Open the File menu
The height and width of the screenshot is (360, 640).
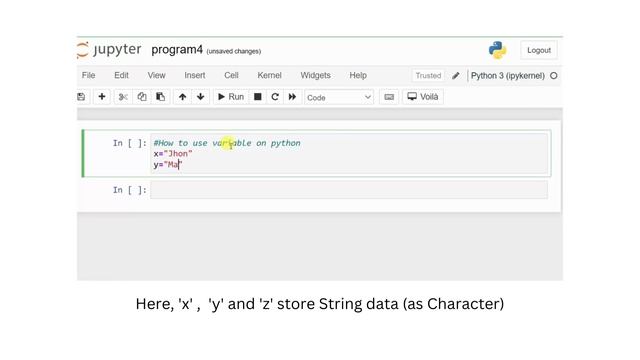coord(88,76)
